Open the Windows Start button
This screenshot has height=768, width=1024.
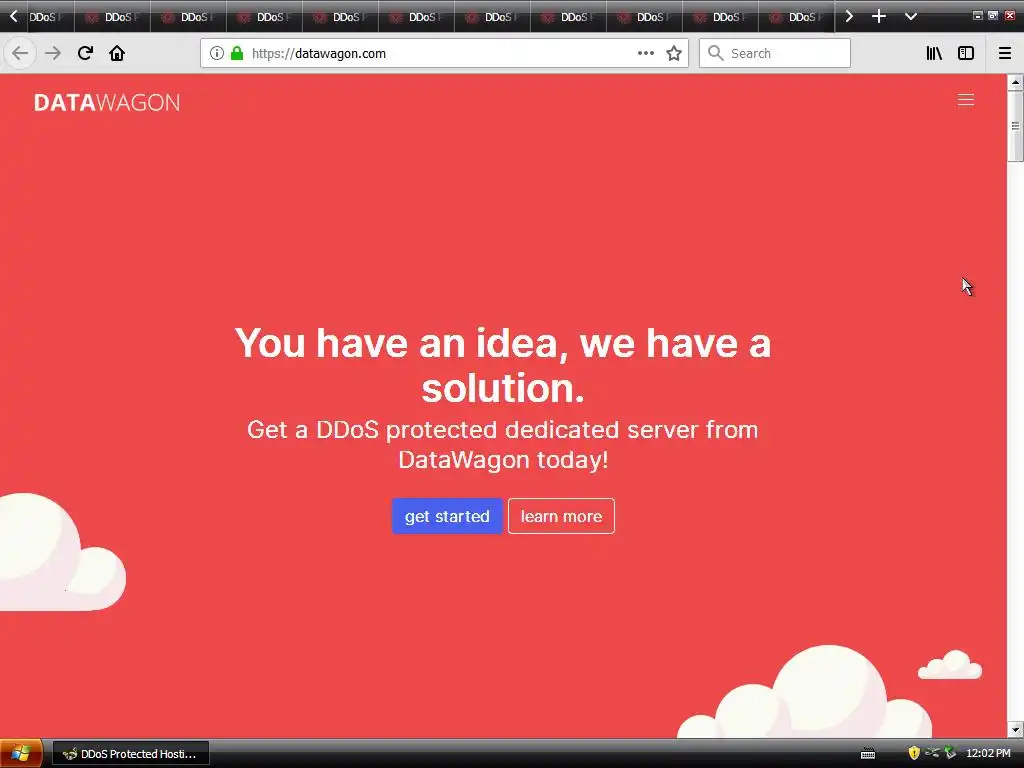(21, 754)
